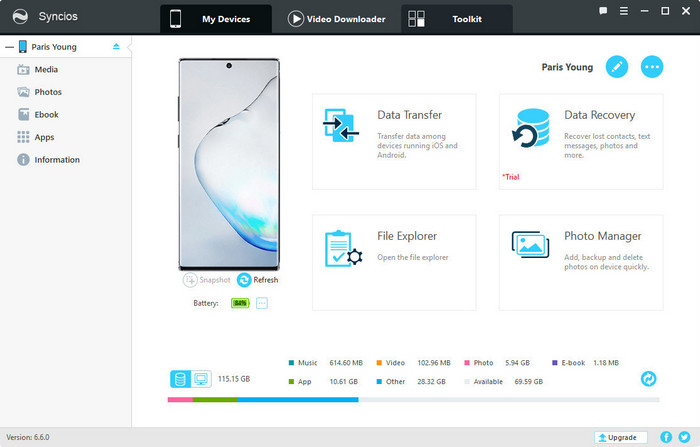This screenshot has height=447, width=700.
Task: Open the three-dot more options button
Action: [x=652, y=67]
